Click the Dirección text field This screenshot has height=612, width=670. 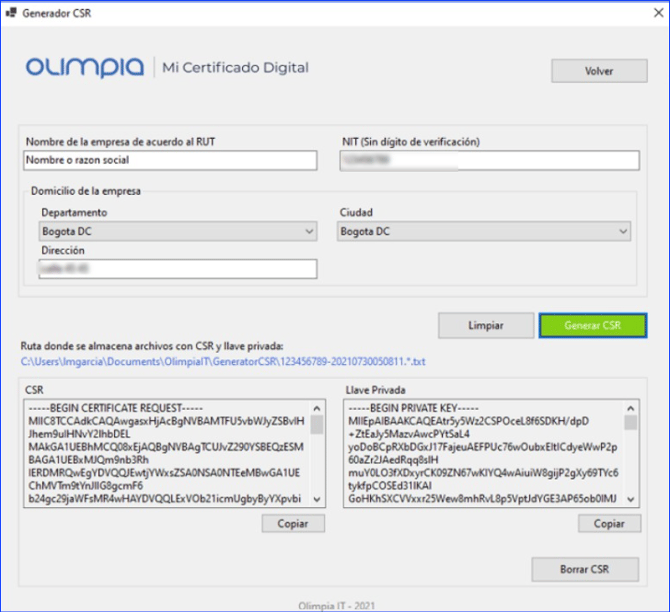click(x=169, y=269)
